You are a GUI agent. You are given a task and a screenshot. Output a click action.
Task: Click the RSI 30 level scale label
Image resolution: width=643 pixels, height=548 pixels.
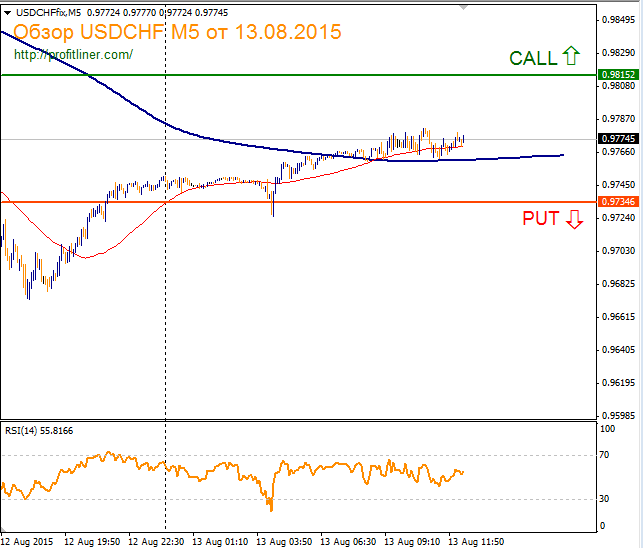[604, 499]
